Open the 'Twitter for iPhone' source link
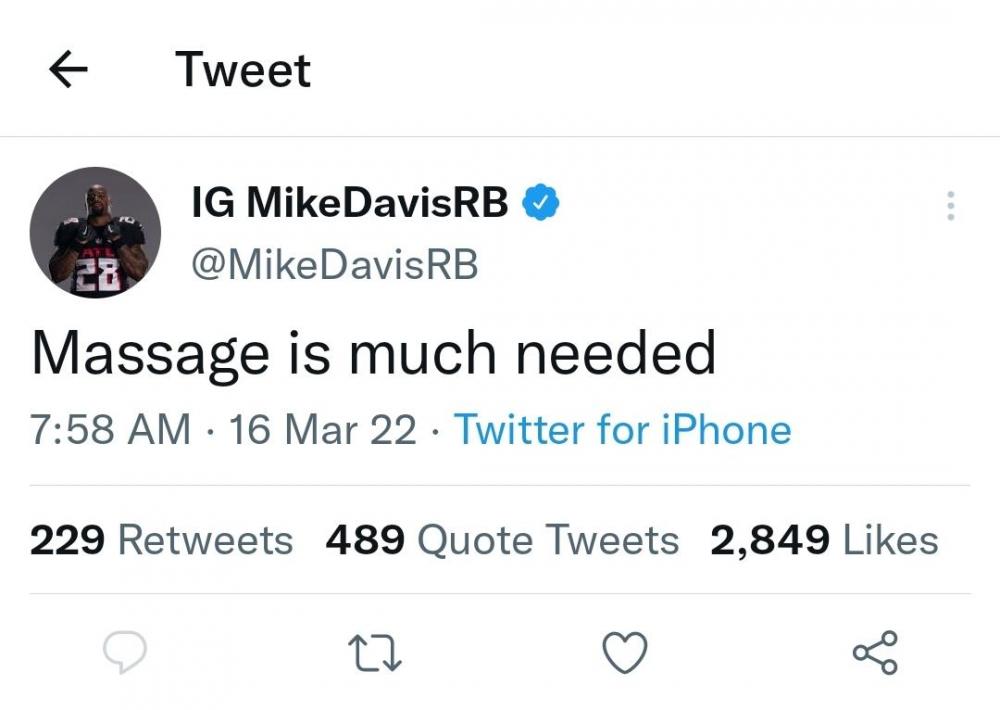Screen dimensions: 1000x710 (x=622, y=430)
